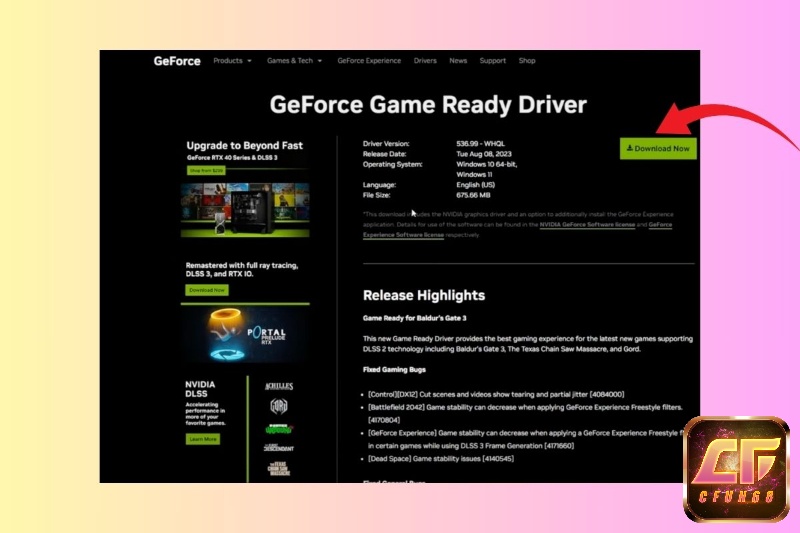Viewport: 800px width, 533px height.
Task: Click Learn More under NVIDIA DLSS
Action: click(x=203, y=439)
